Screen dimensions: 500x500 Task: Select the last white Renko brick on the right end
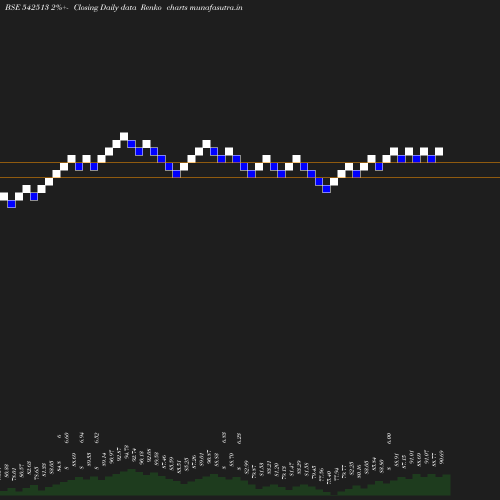439,151
